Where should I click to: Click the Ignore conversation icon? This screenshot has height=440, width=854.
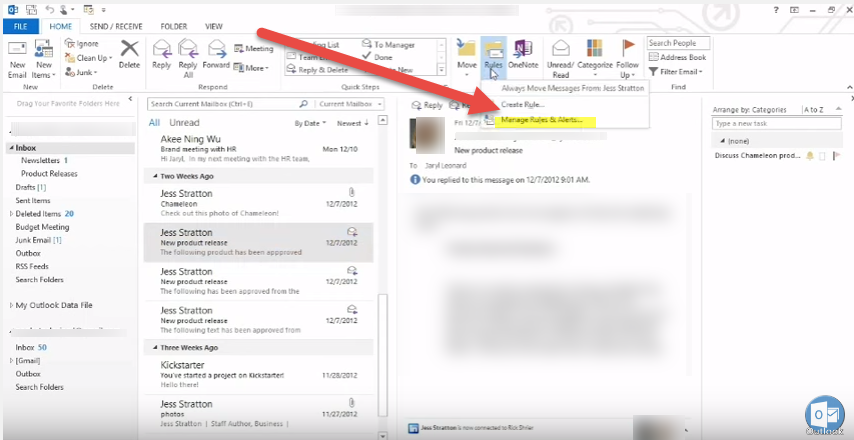[x=70, y=44]
